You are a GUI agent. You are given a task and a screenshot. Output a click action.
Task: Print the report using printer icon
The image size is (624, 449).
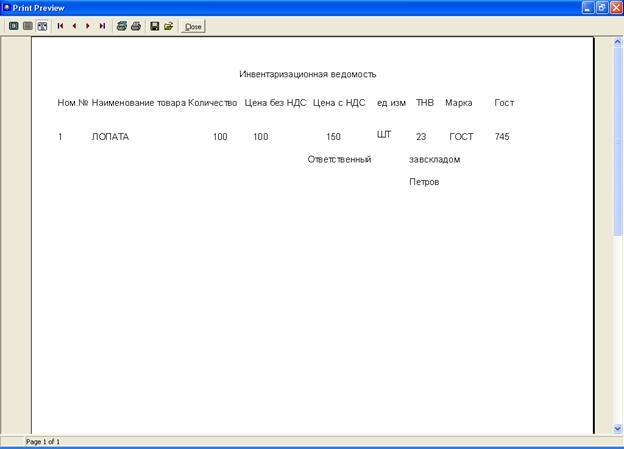click(x=136, y=26)
